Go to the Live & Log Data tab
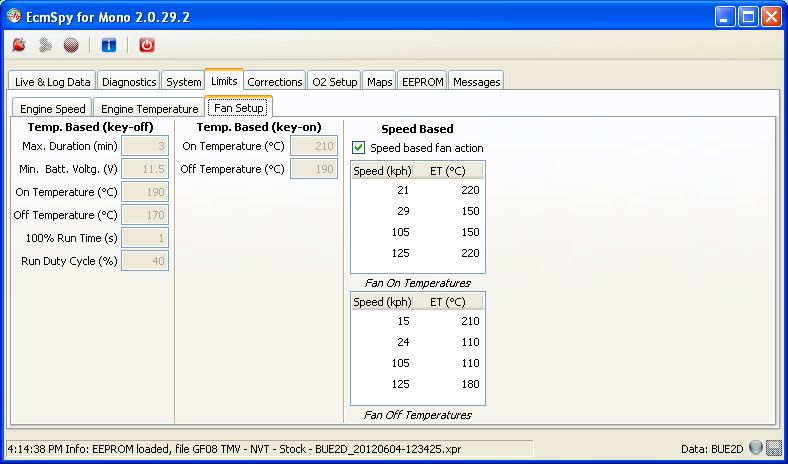 point(52,82)
